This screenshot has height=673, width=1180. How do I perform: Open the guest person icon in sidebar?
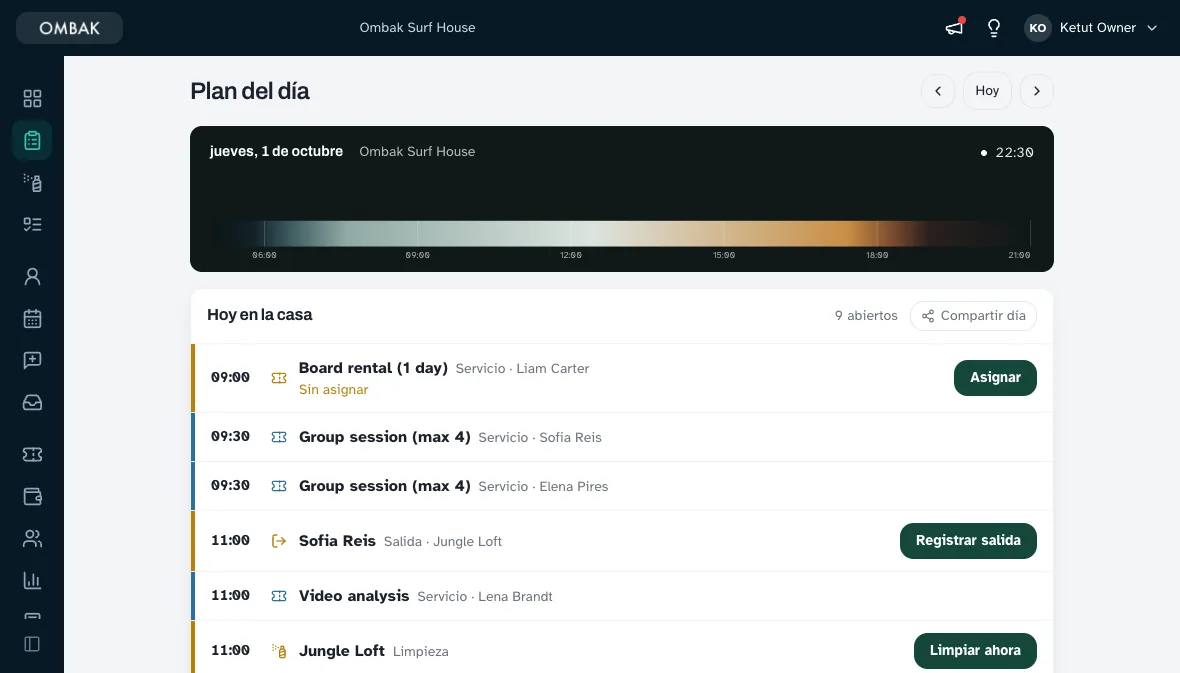32,276
